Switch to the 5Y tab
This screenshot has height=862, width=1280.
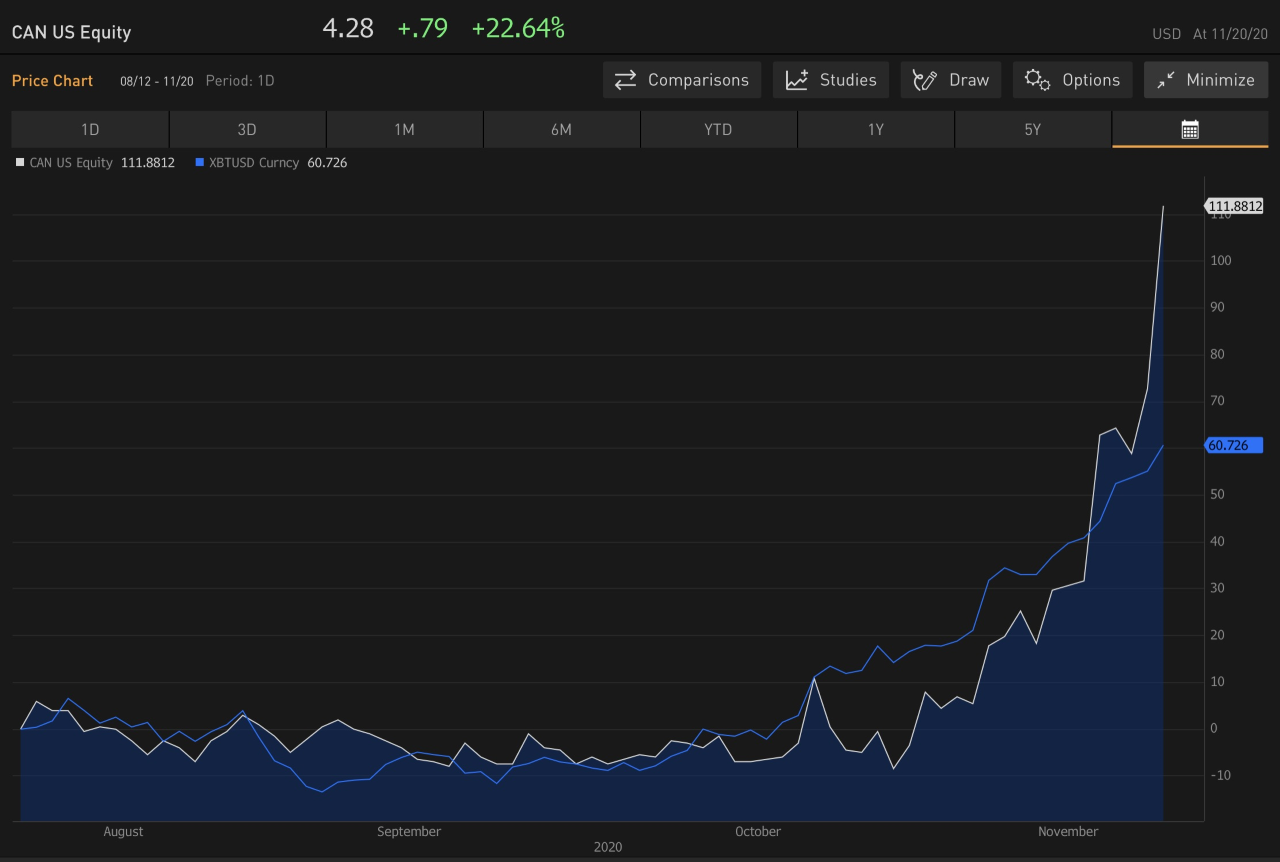point(1033,129)
